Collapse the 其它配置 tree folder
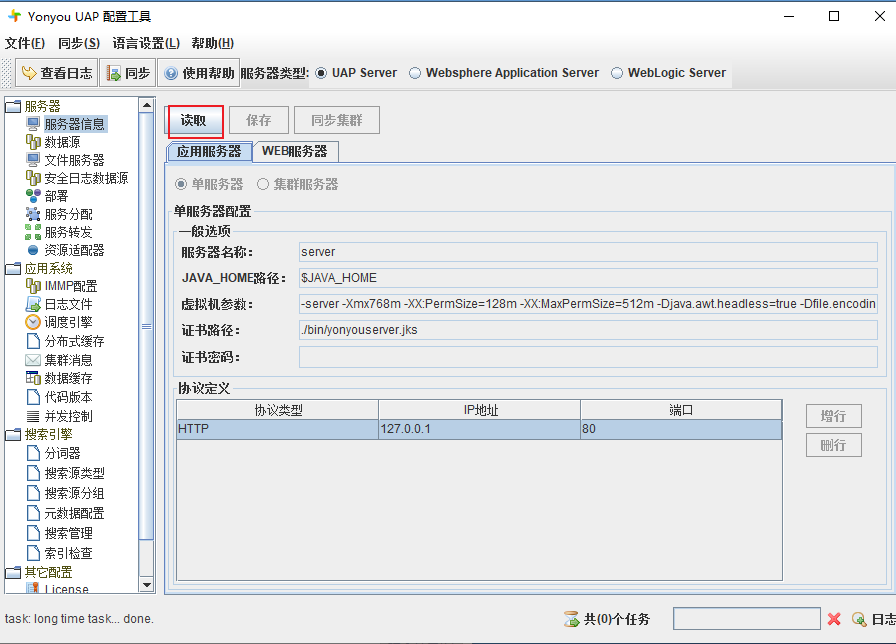Viewport: 896px width, 644px height. [x=13, y=573]
